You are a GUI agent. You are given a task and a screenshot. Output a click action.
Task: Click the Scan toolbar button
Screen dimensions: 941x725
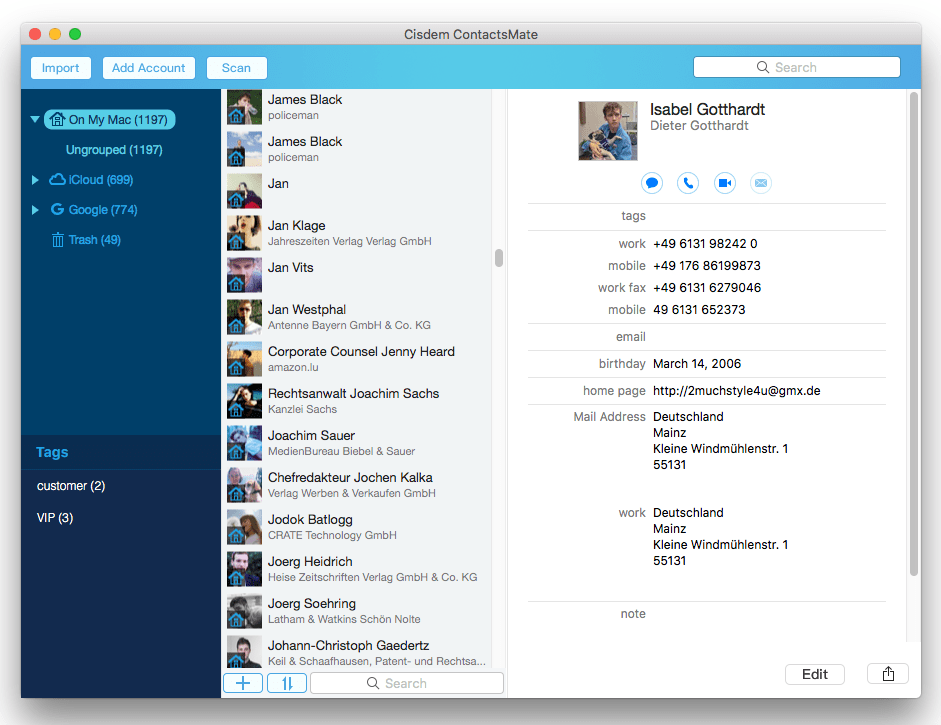236,68
